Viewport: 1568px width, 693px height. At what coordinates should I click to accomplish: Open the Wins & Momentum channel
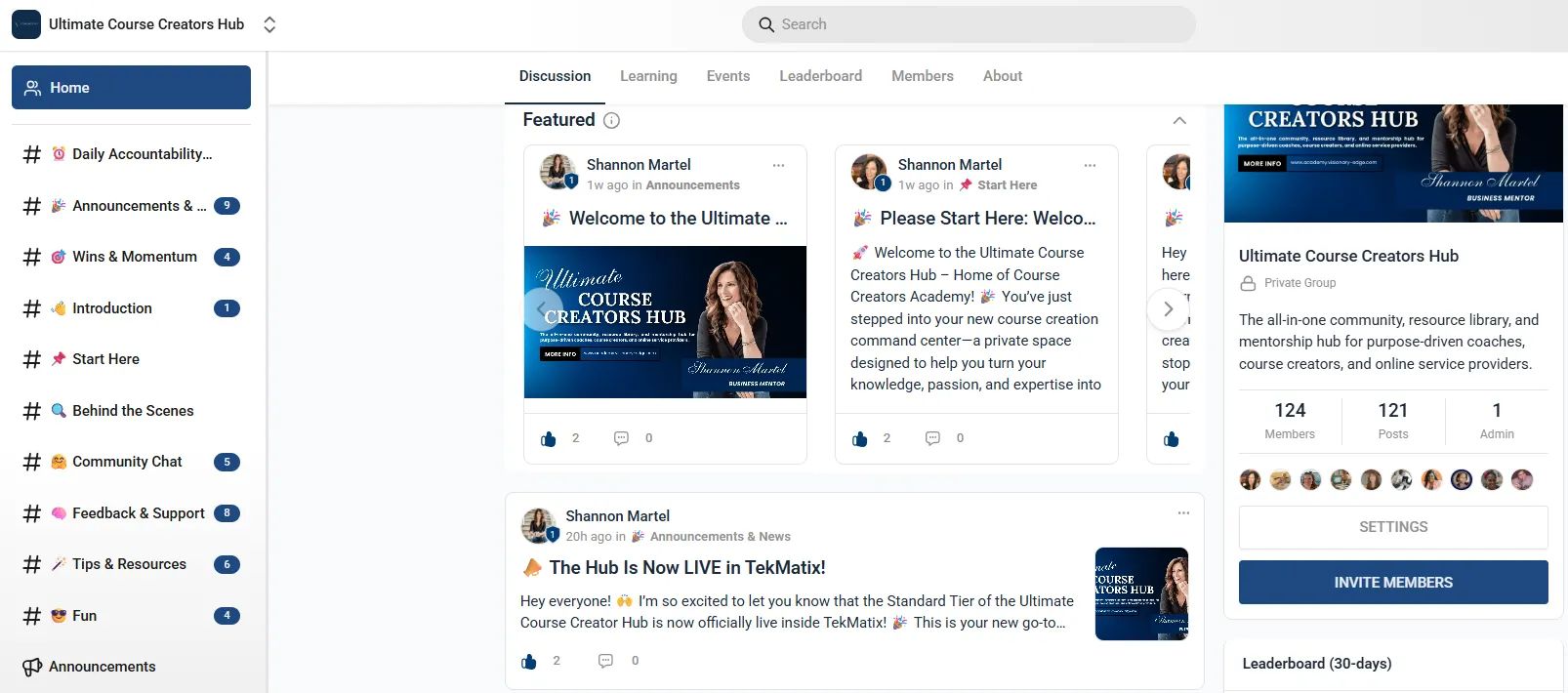[x=131, y=257]
